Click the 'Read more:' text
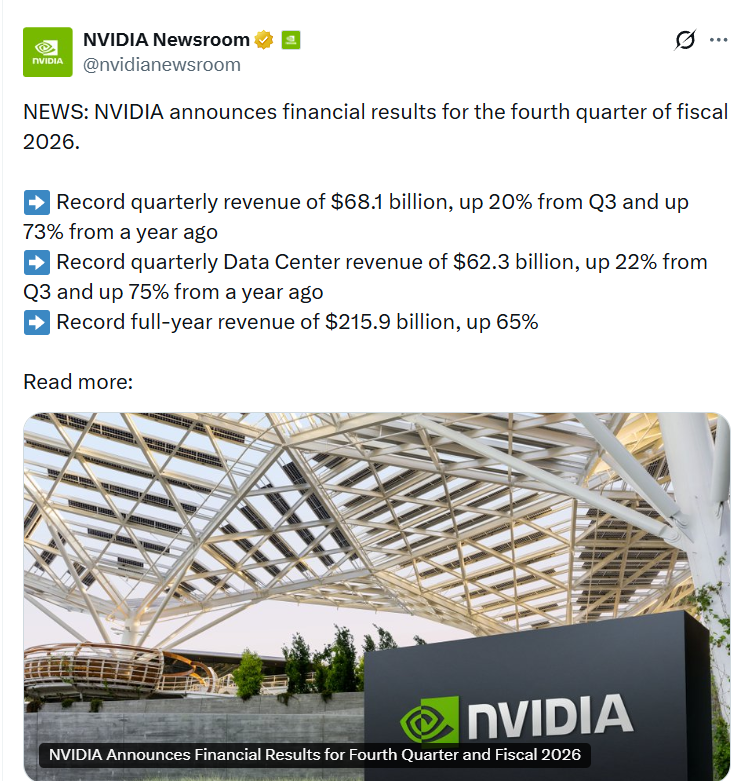This screenshot has height=781, width=742. (78, 382)
